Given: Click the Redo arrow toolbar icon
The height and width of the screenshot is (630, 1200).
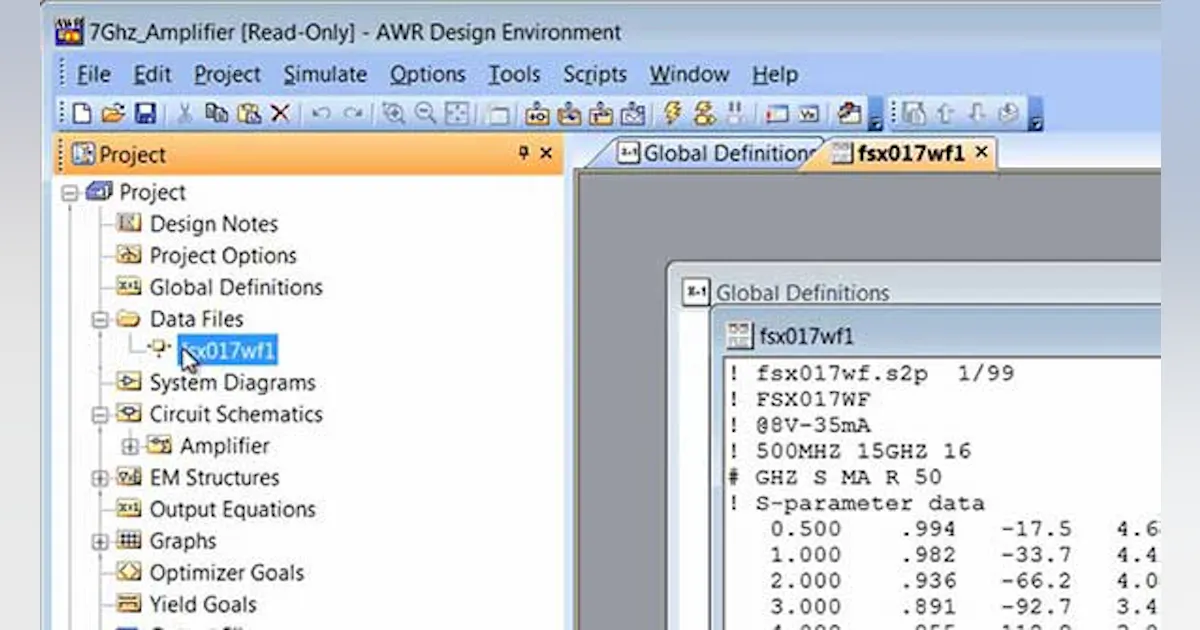Looking at the screenshot, I should coord(353,114).
